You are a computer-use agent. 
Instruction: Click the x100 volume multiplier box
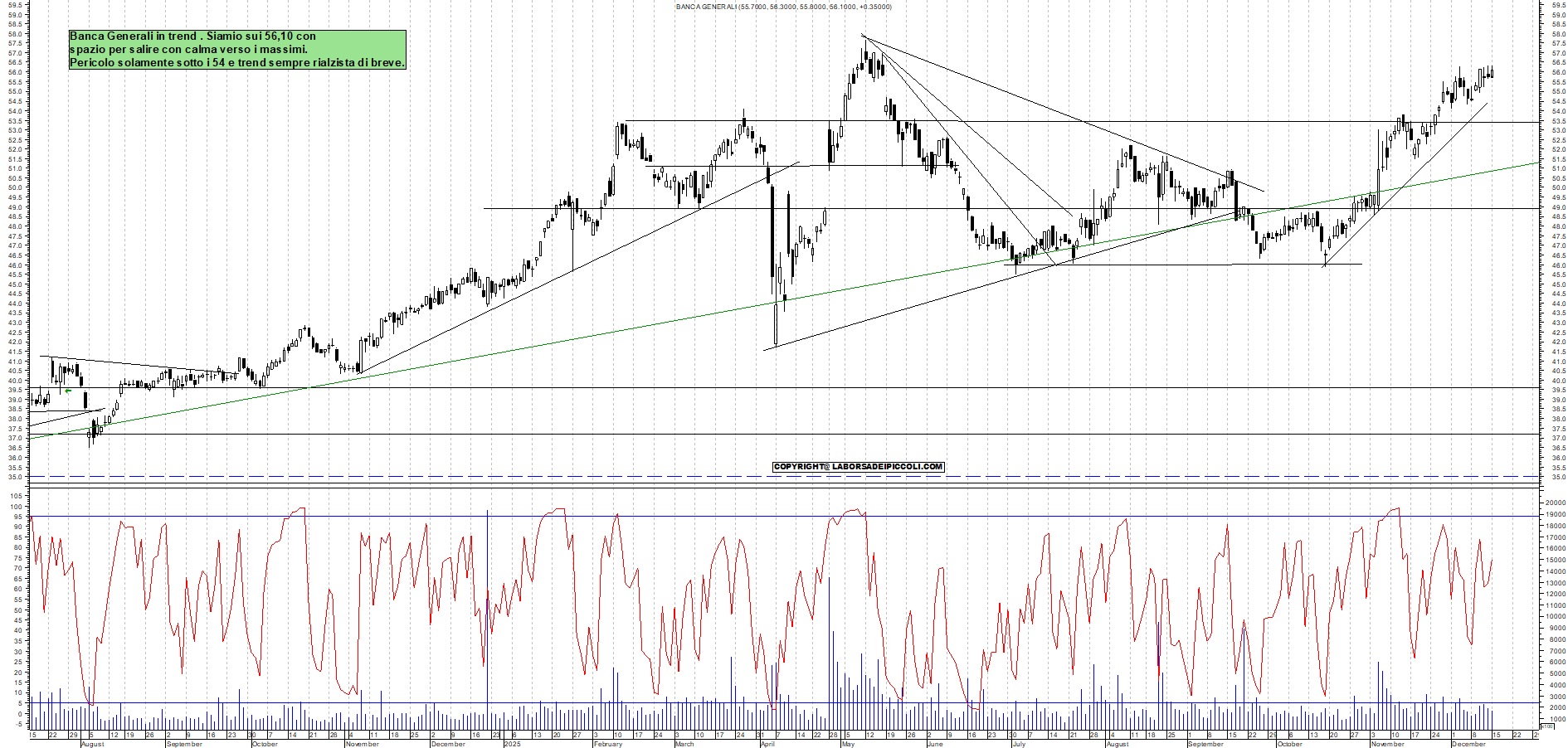tap(1546, 726)
